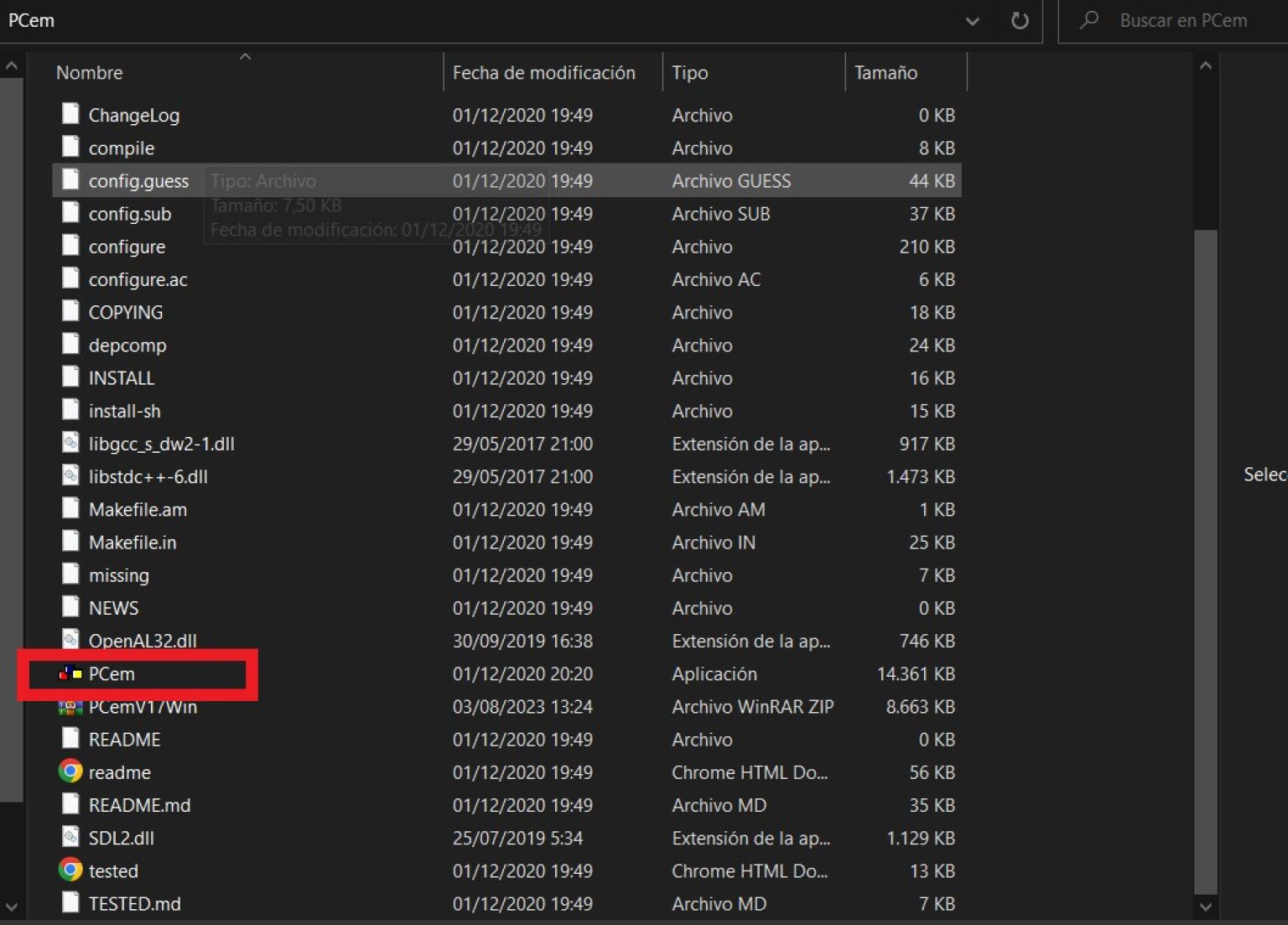The width and height of the screenshot is (1288, 925).
Task: Click in the Buscar en PCem search field
Action: (1182, 21)
